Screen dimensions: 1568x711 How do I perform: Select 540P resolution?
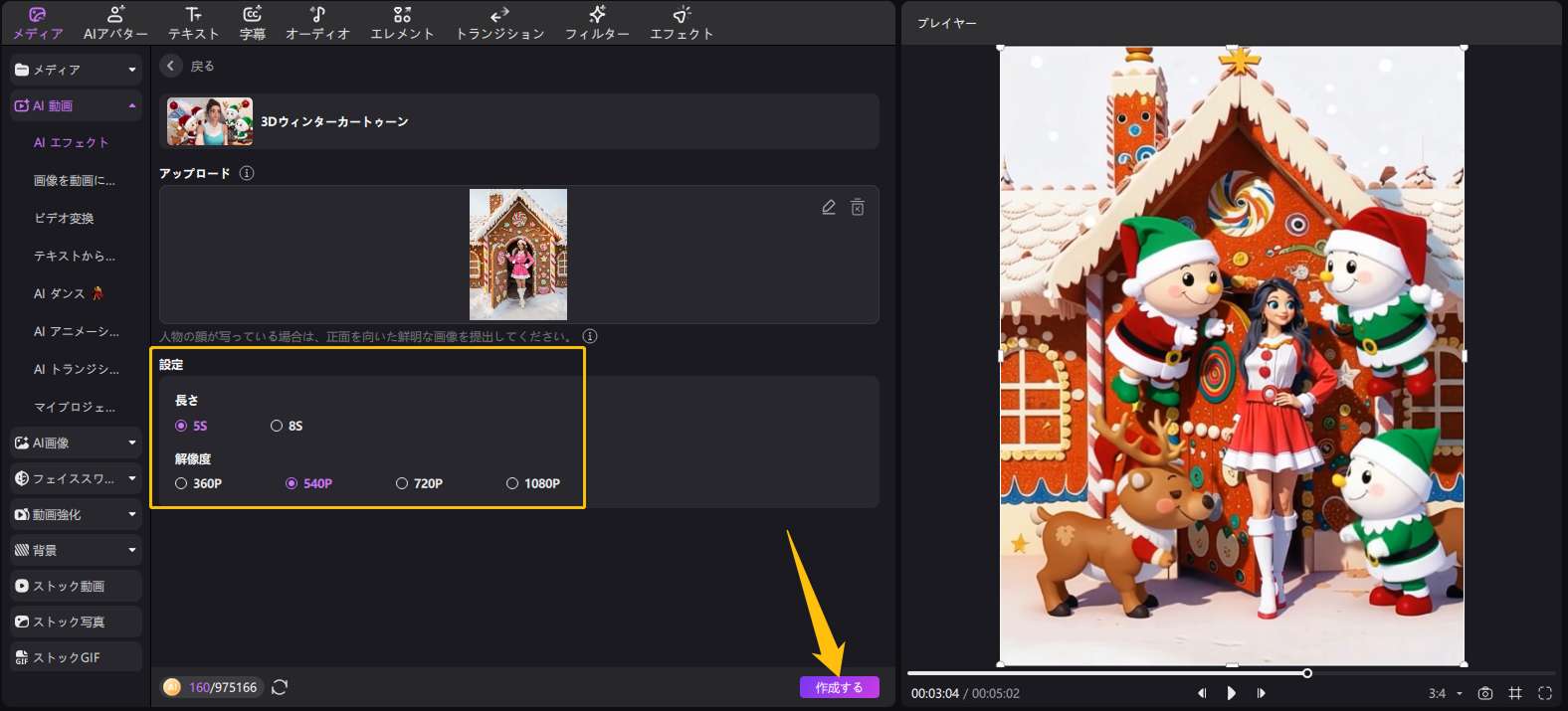(309, 483)
